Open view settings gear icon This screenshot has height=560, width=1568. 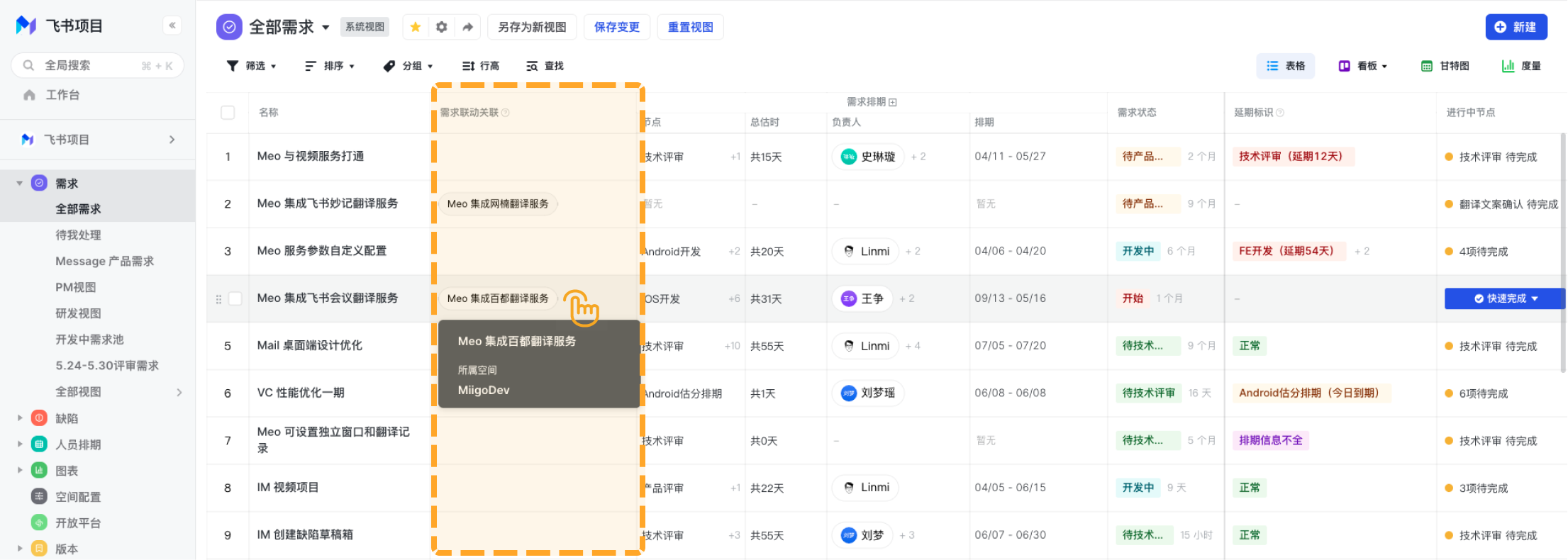[x=441, y=27]
